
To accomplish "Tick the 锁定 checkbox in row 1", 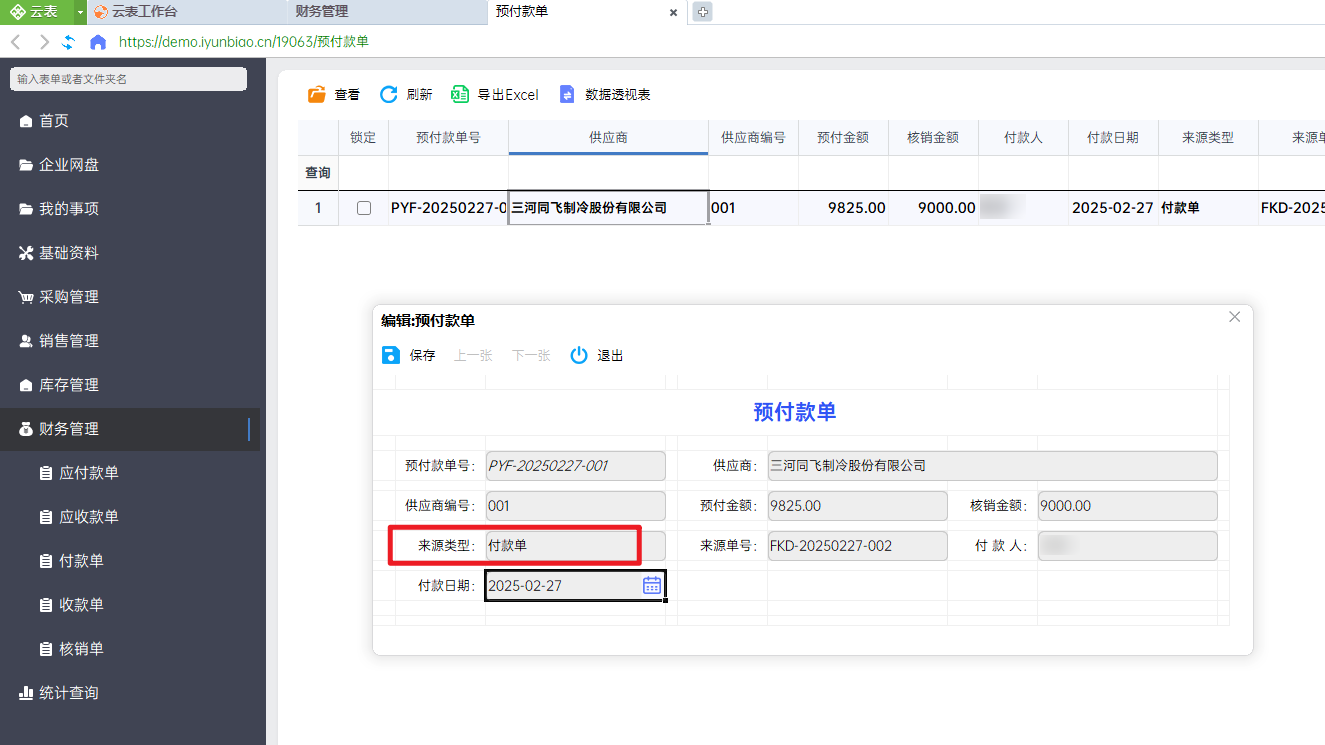I will pos(364,208).
